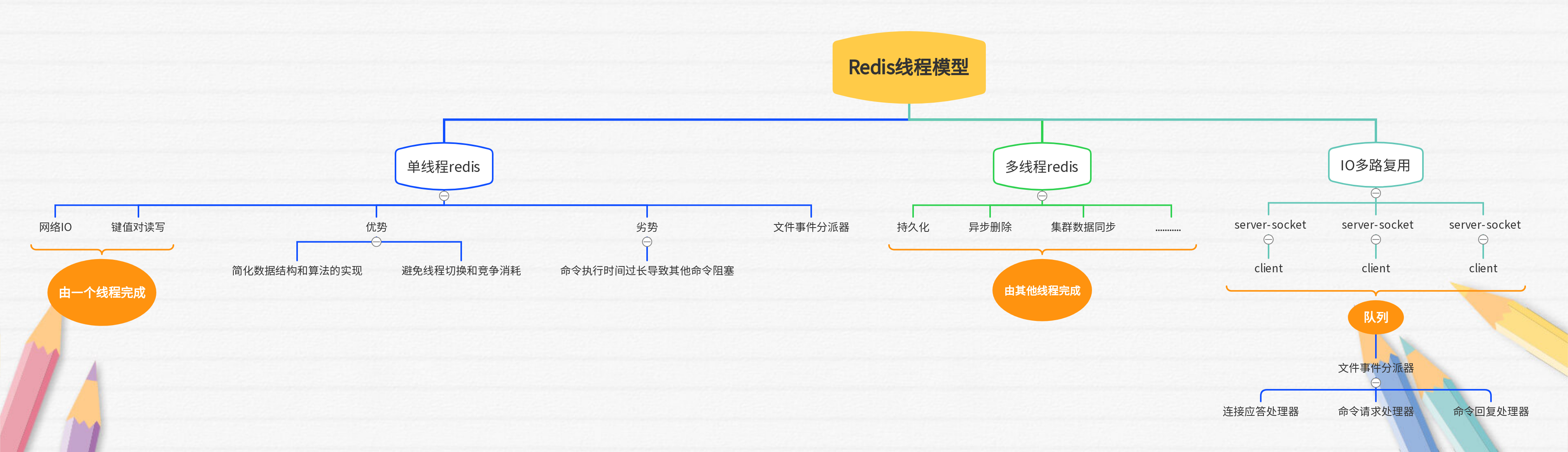Select the IO多路复用 topic
This screenshot has height=452, width=1568.
pos(1375,165)
